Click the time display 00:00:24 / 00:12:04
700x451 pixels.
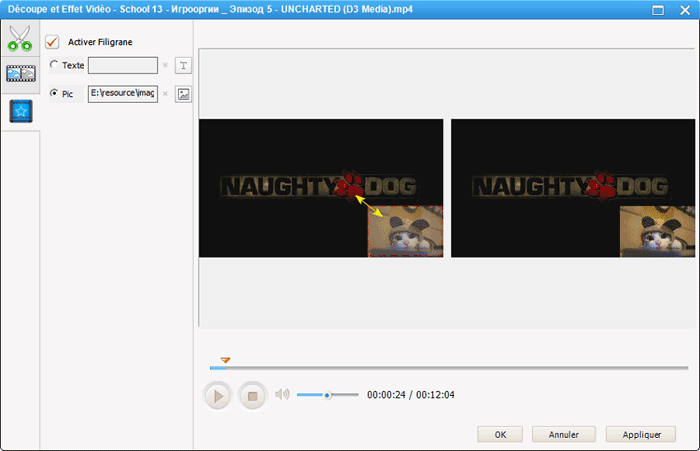pyautogui.click(x=411, y=395)
